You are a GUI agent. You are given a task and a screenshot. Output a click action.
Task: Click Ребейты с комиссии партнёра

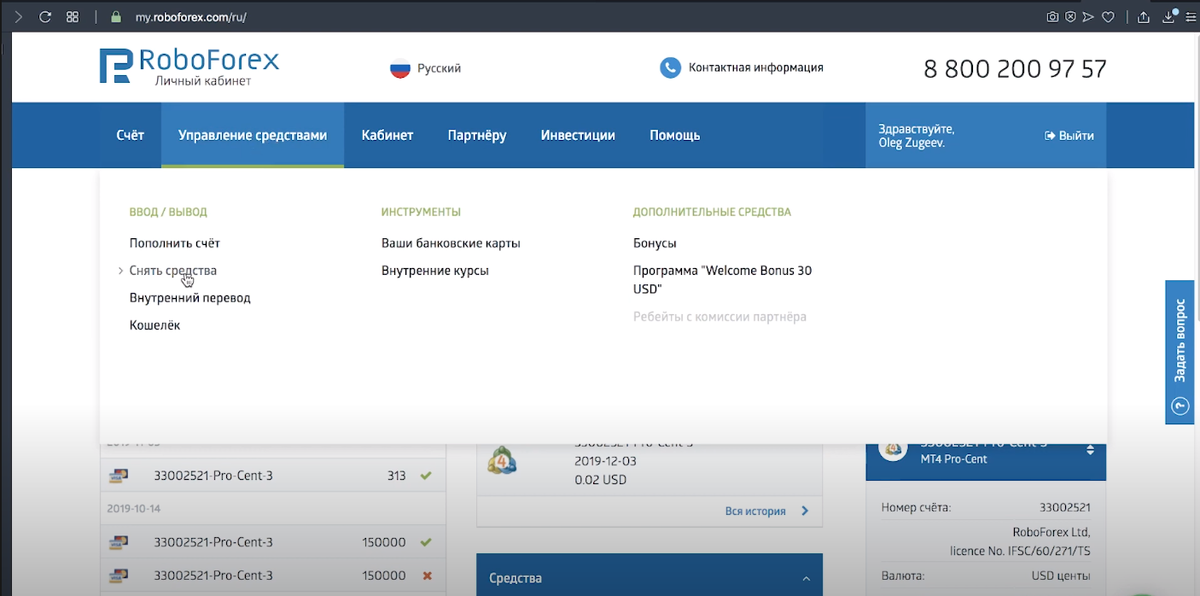(720, 317)
